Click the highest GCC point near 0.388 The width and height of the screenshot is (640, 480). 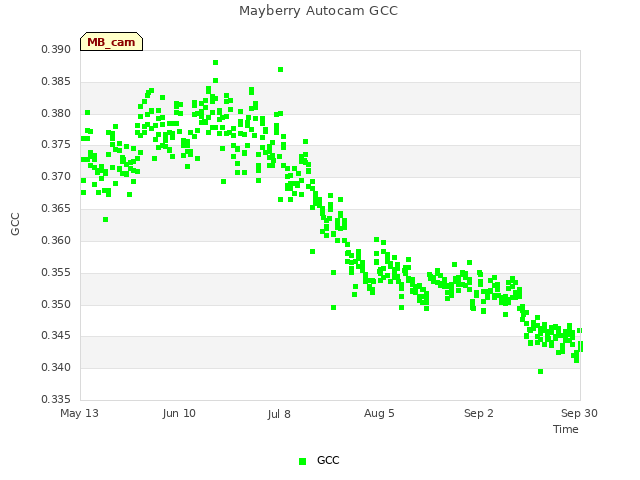pyautogui.click(x=216, y=62)
